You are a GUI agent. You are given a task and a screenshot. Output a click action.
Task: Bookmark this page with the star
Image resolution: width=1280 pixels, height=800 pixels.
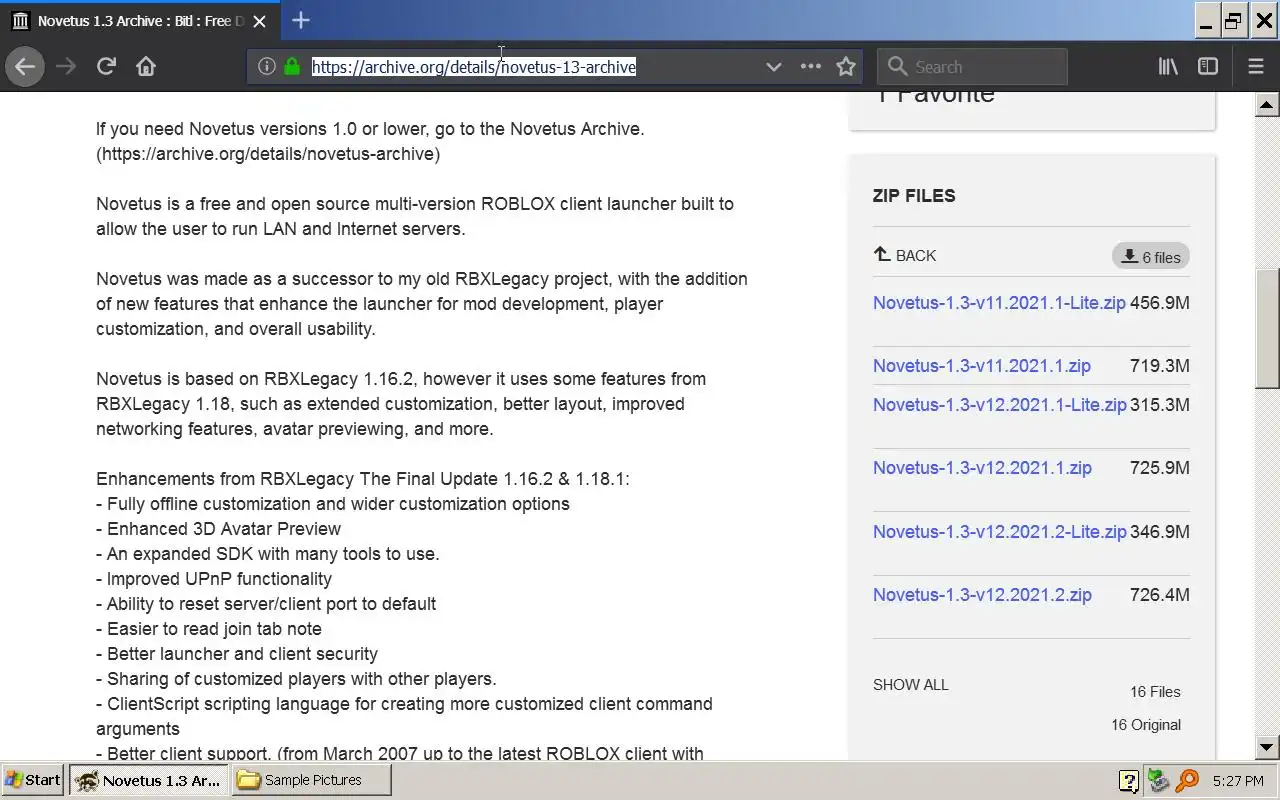[x=846, y=67]
